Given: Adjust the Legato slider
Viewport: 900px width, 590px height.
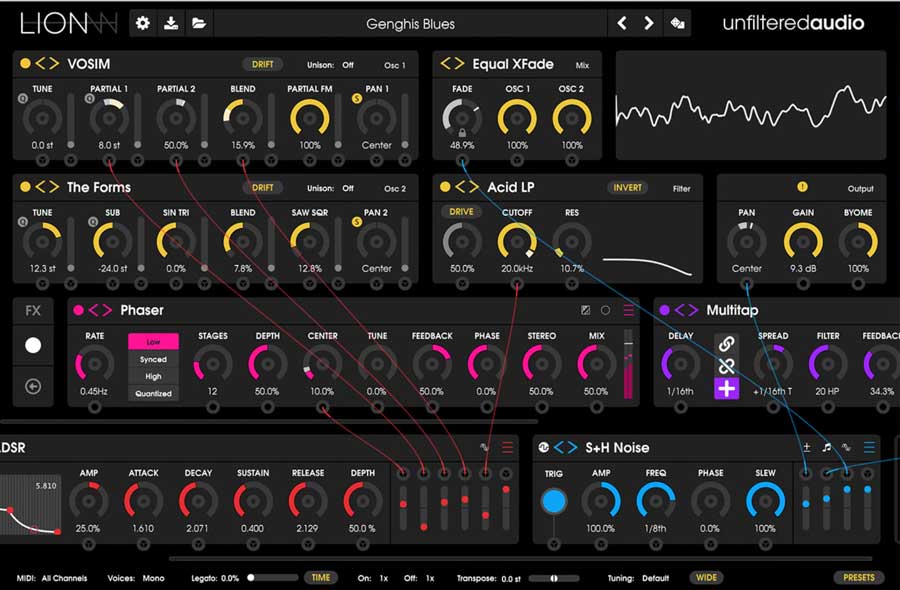Looking at the screenshot, I should (272, 578).
